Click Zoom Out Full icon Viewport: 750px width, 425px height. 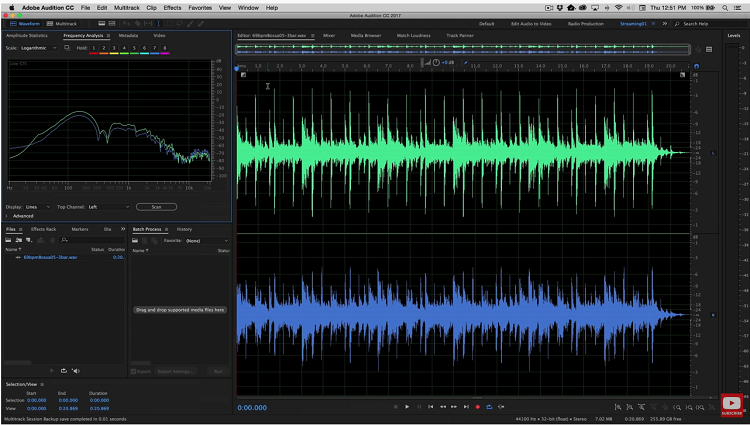coord(665,407)
